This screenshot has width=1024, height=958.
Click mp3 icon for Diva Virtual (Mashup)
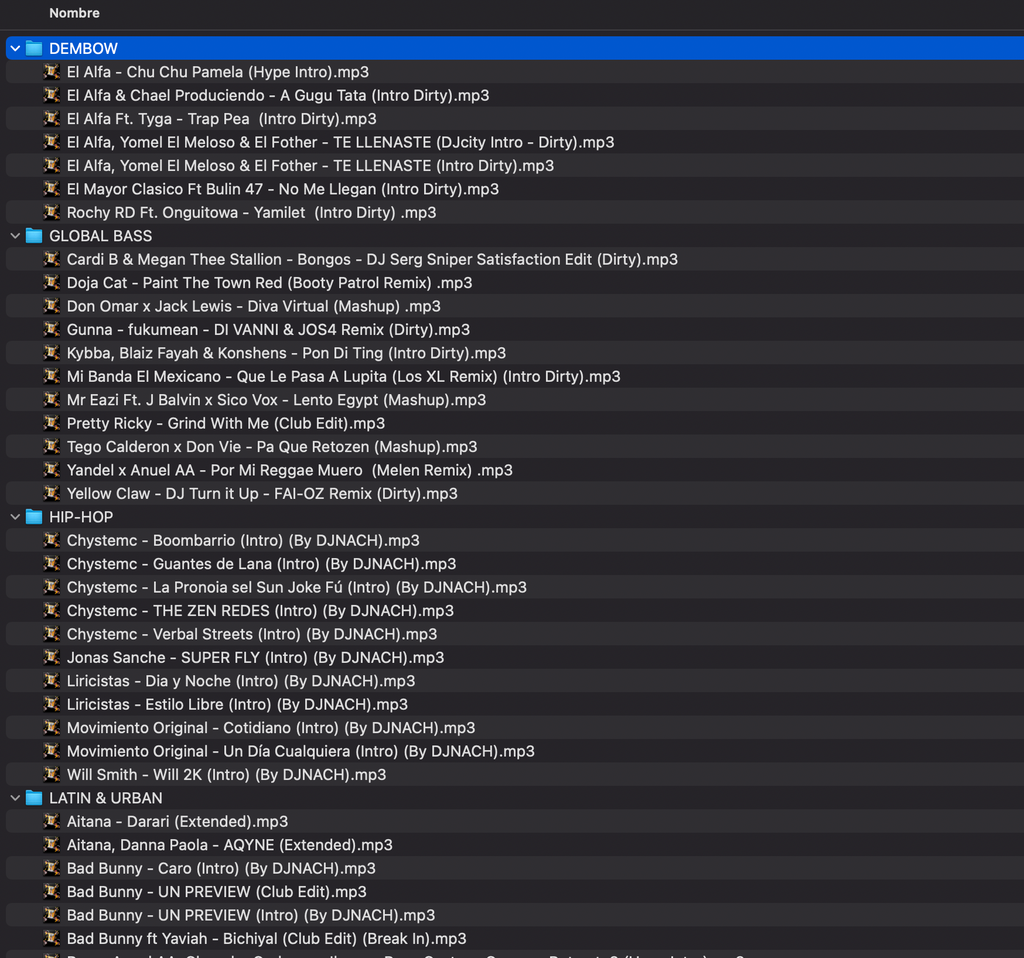tap(52, 306)
